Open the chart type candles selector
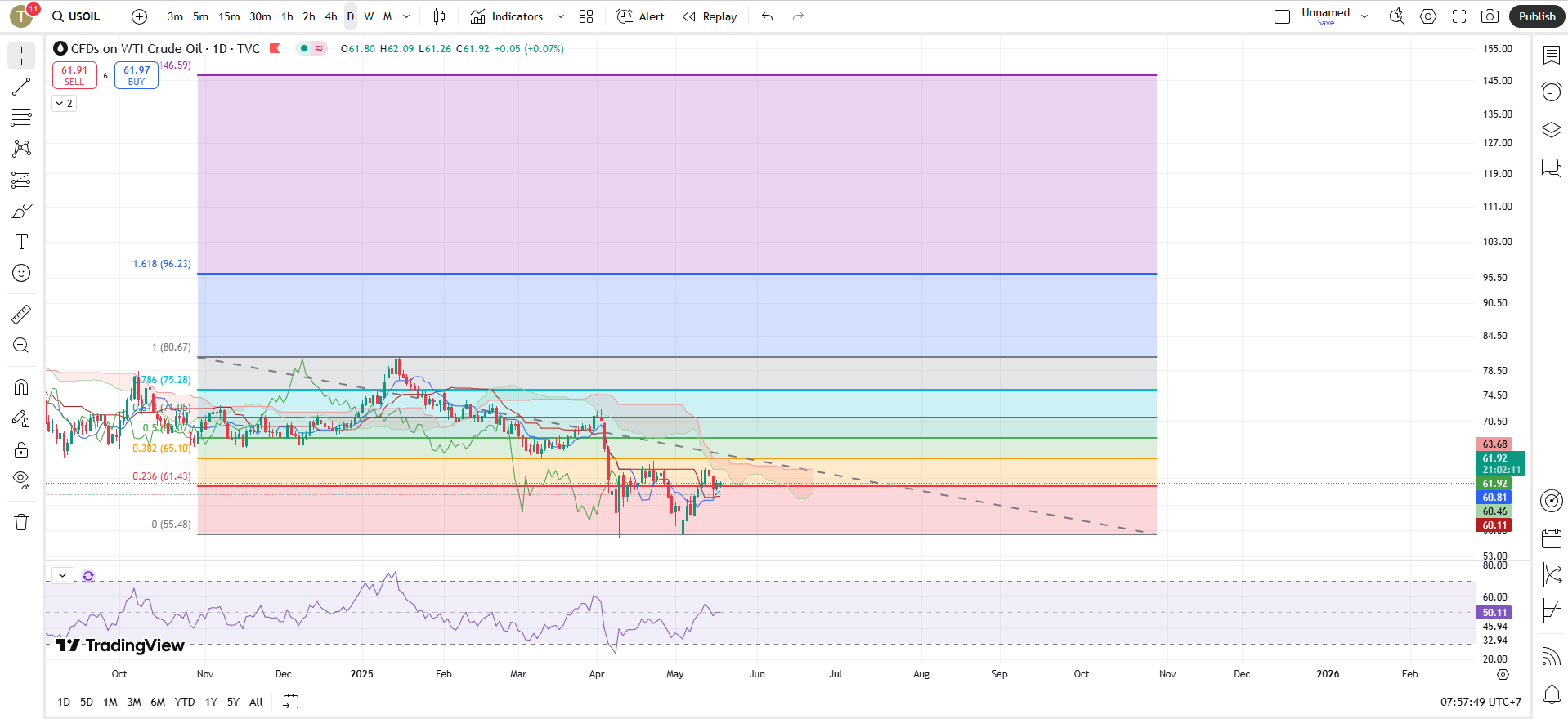The width and height of the screenshot is (1568, 719). pyautogui.click(x=439, y=16)
